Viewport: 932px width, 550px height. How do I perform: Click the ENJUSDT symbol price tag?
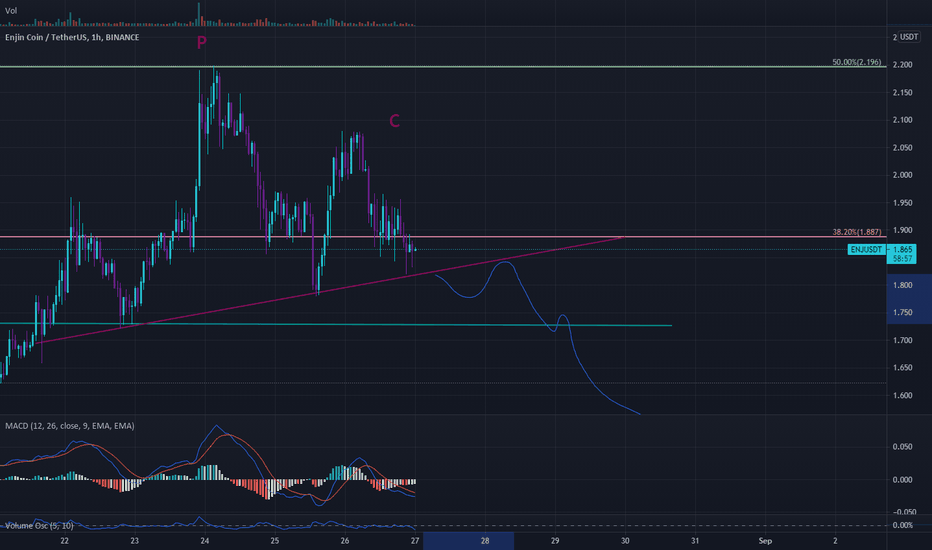pos(866,250)
